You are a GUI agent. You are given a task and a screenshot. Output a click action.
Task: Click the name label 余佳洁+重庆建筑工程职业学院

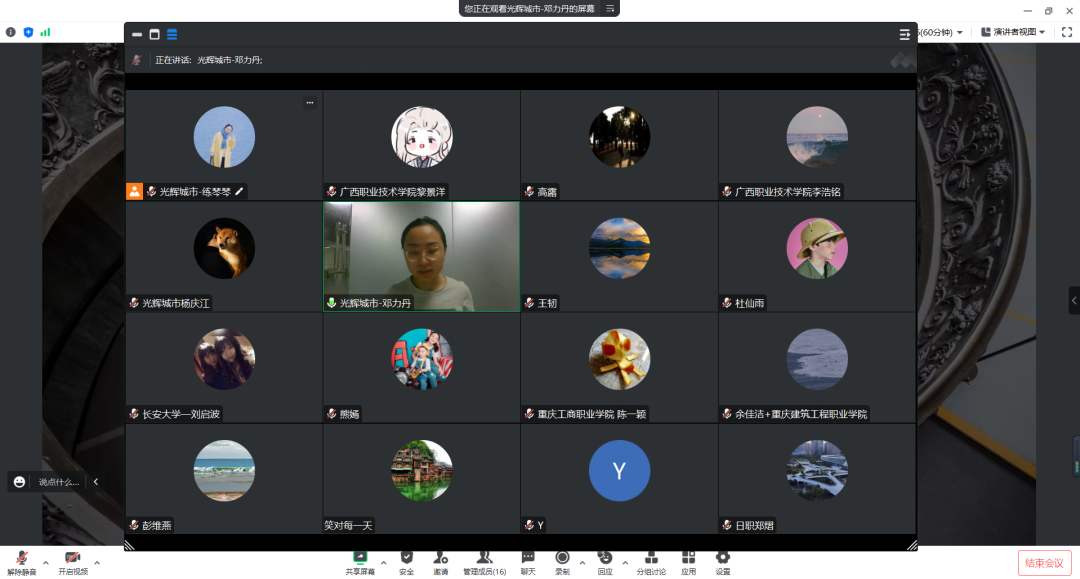[801, 414]
